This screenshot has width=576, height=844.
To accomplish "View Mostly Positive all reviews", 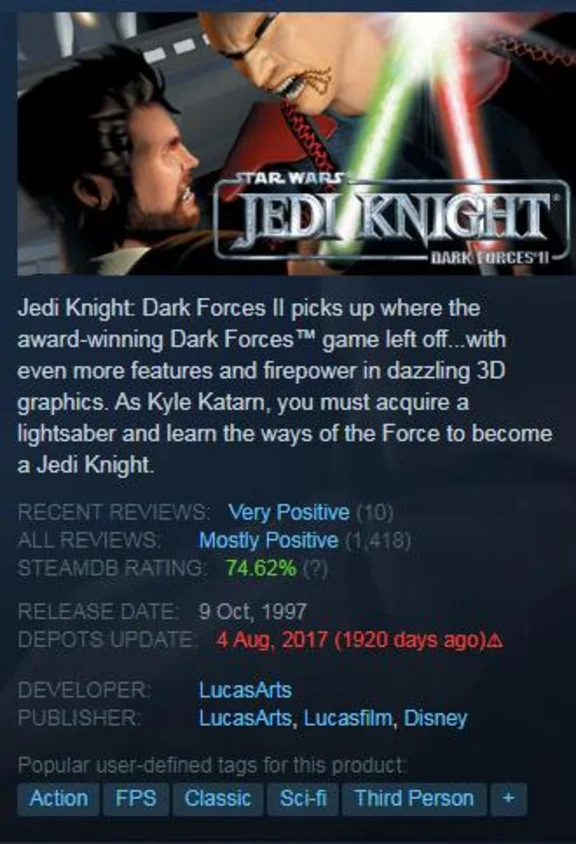I will pyautogui.click(x=269, y=540).
